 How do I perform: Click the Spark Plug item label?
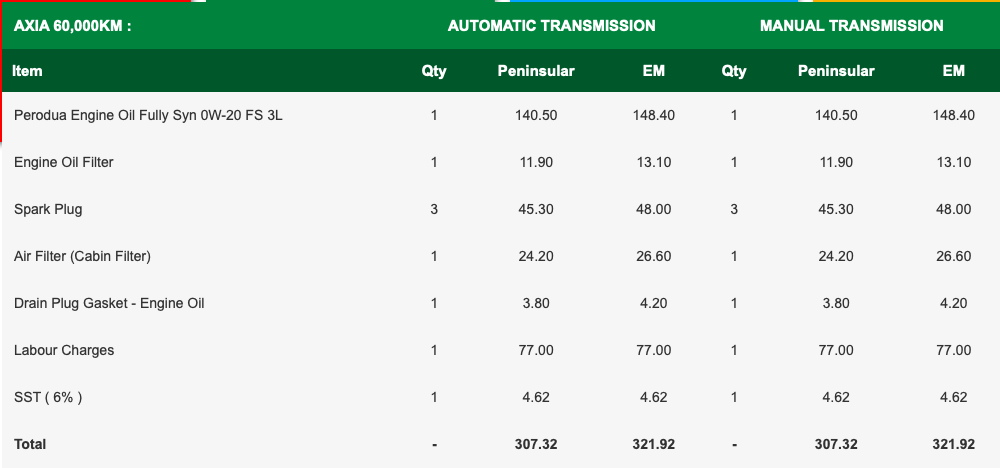point(48,209)
